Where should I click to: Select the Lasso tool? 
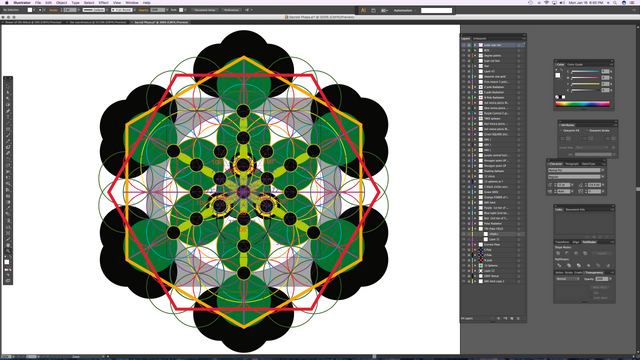[x=8, y=104]
